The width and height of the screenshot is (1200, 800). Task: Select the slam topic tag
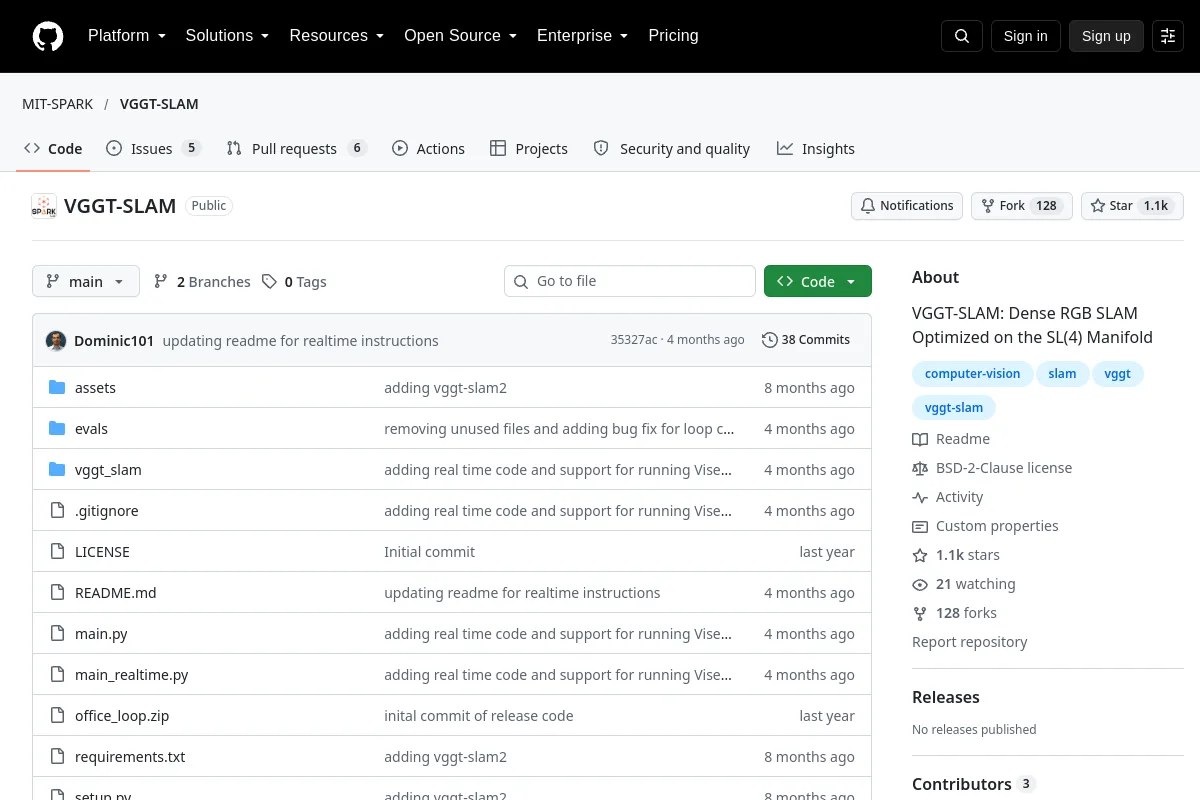(1062, 374)
